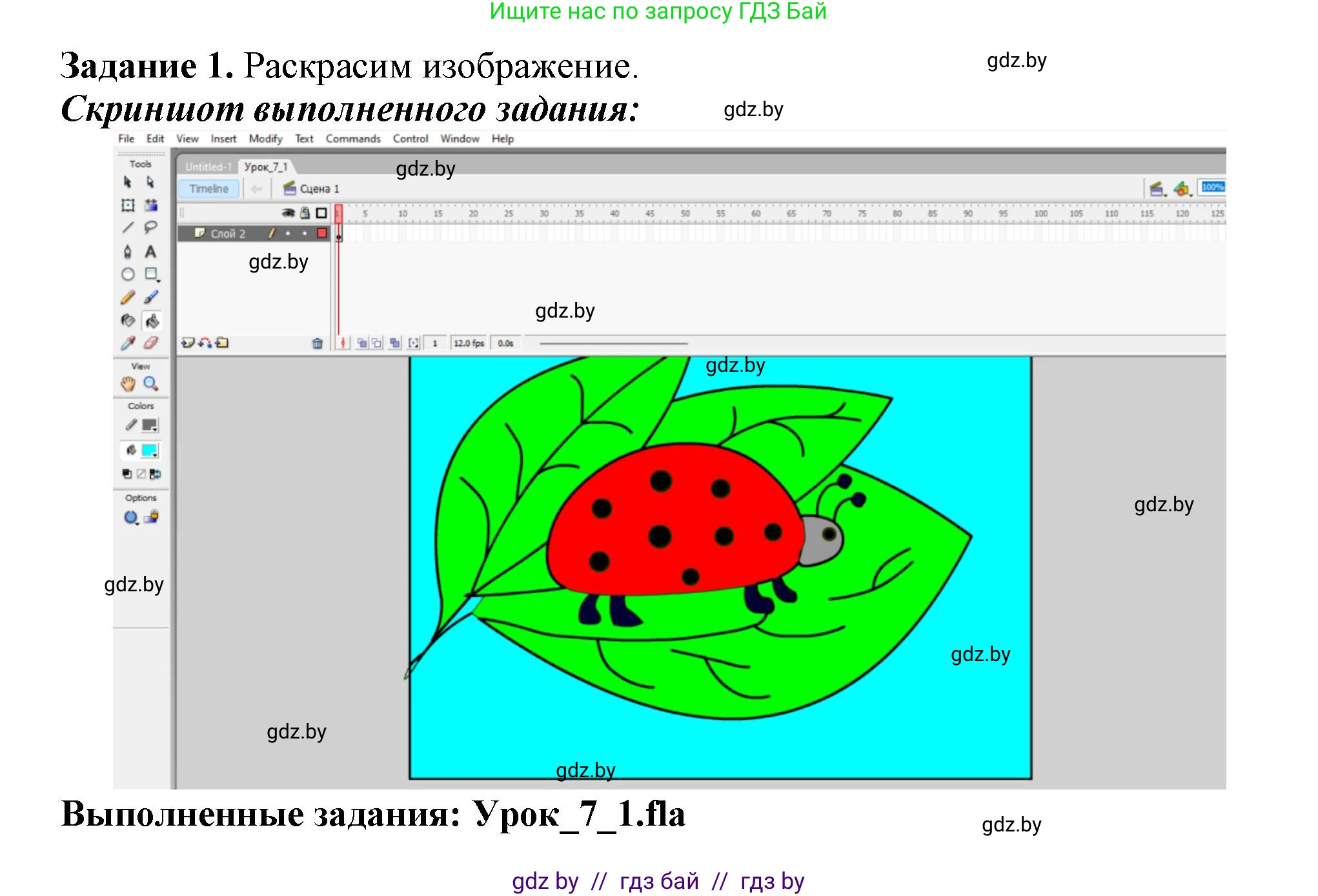Hide Слой 2 via the eye column
Screen dimensions: 1318x896
click(x=288, y=233)
